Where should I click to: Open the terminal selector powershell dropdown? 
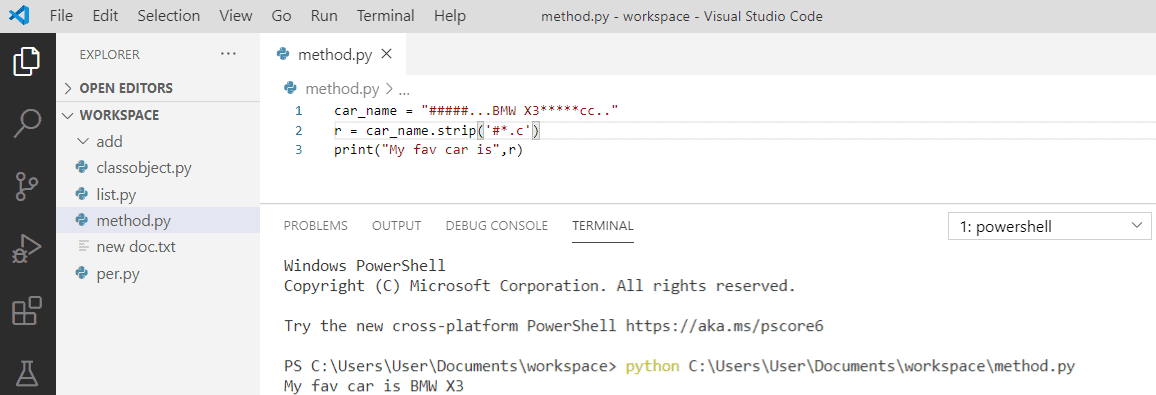(1049, 227)
